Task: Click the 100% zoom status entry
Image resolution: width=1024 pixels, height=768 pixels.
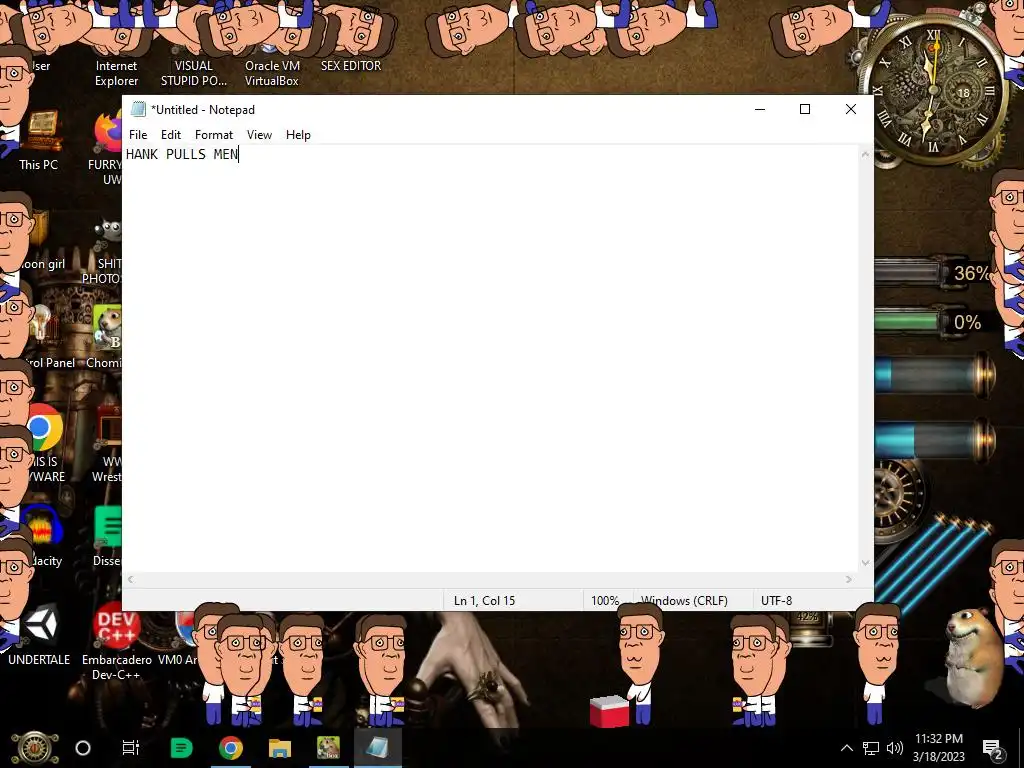Action: pyautogui.click(x=605, y=600)
